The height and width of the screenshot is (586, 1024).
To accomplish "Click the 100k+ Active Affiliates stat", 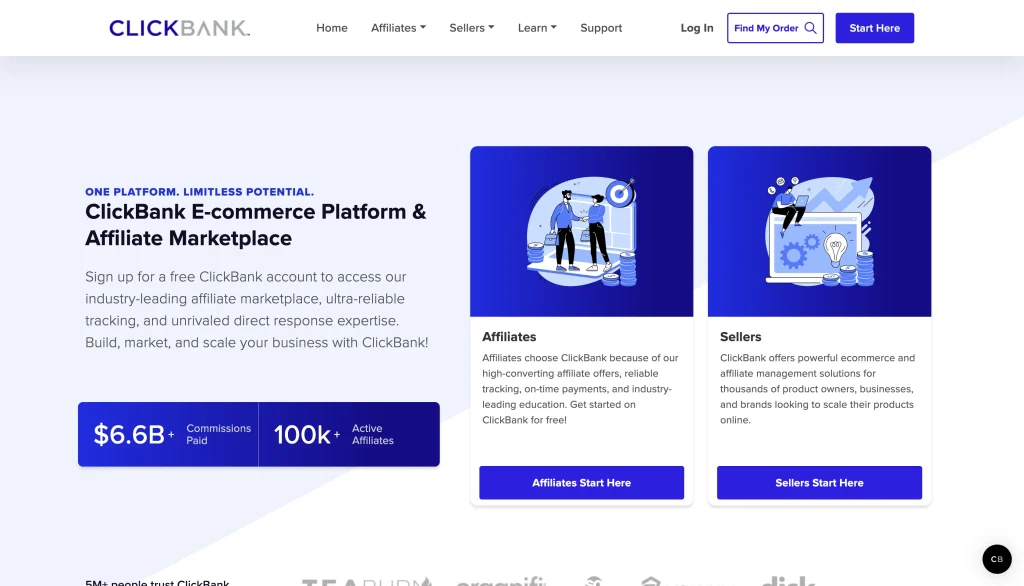I will point(348,434).
